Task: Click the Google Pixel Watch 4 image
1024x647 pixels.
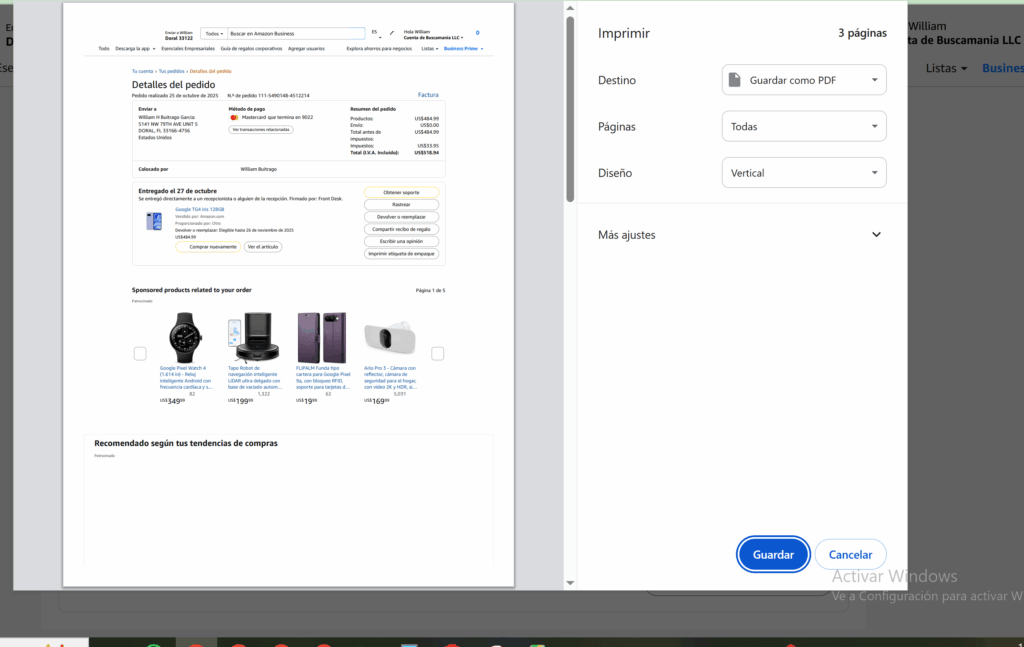Action: point(185,337)
